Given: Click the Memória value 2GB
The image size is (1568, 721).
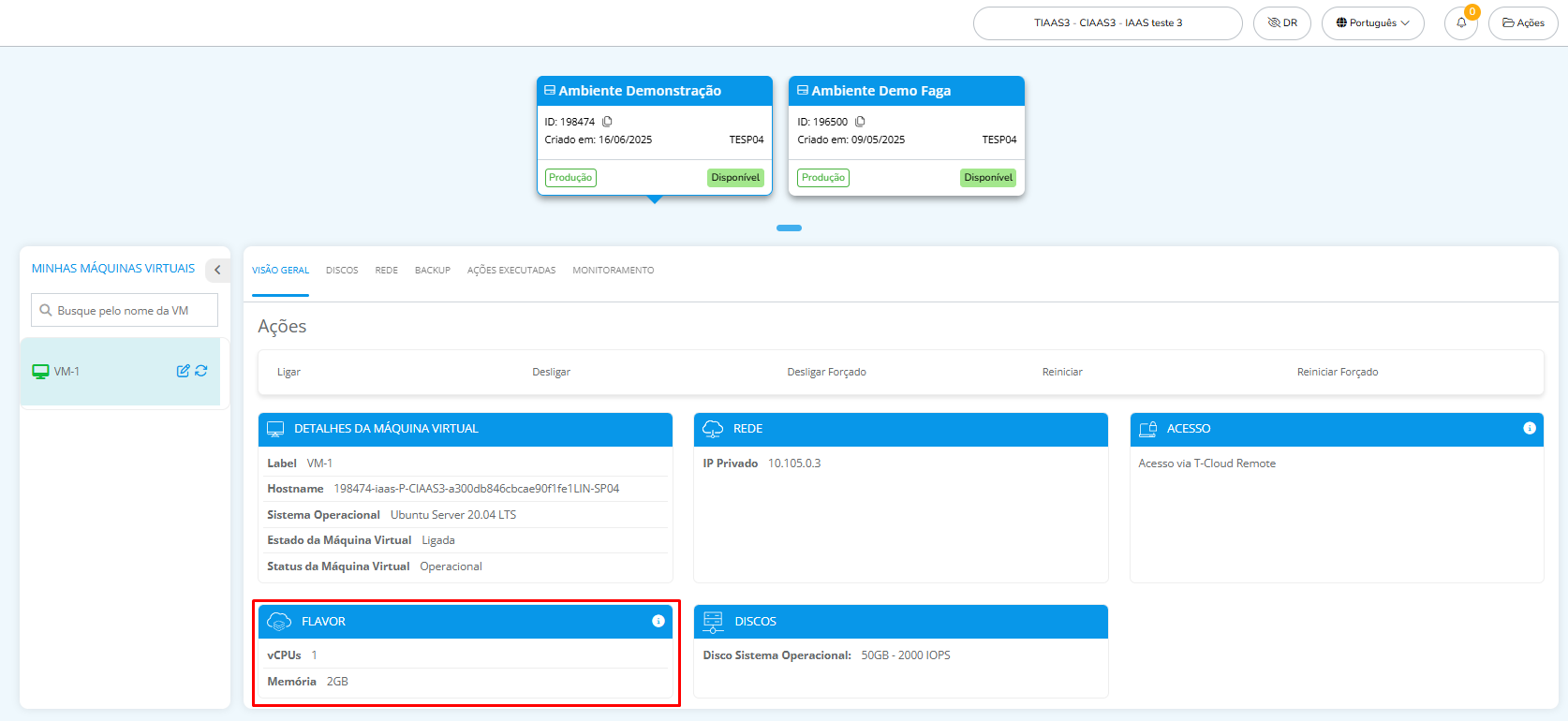Looking at the screenshot, I should (337, 682).
